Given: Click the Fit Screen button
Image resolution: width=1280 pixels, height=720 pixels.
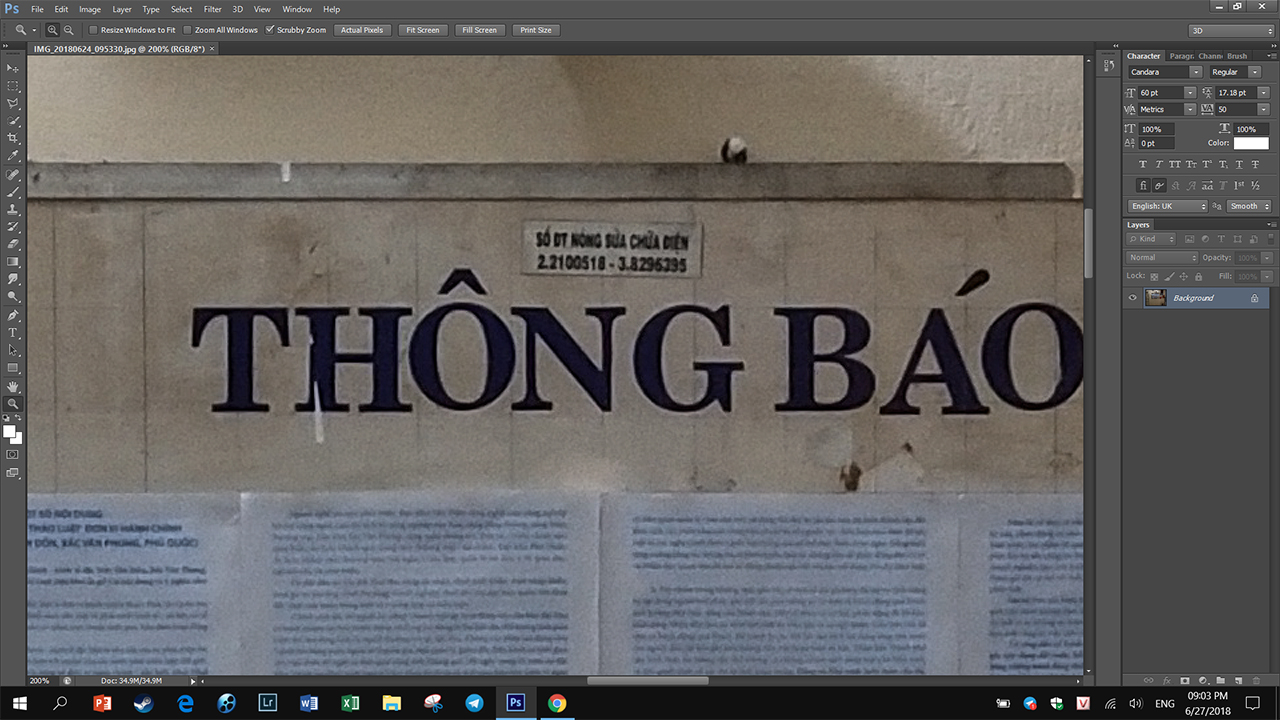Looking at the screenshot, I should tap(422, 30).
